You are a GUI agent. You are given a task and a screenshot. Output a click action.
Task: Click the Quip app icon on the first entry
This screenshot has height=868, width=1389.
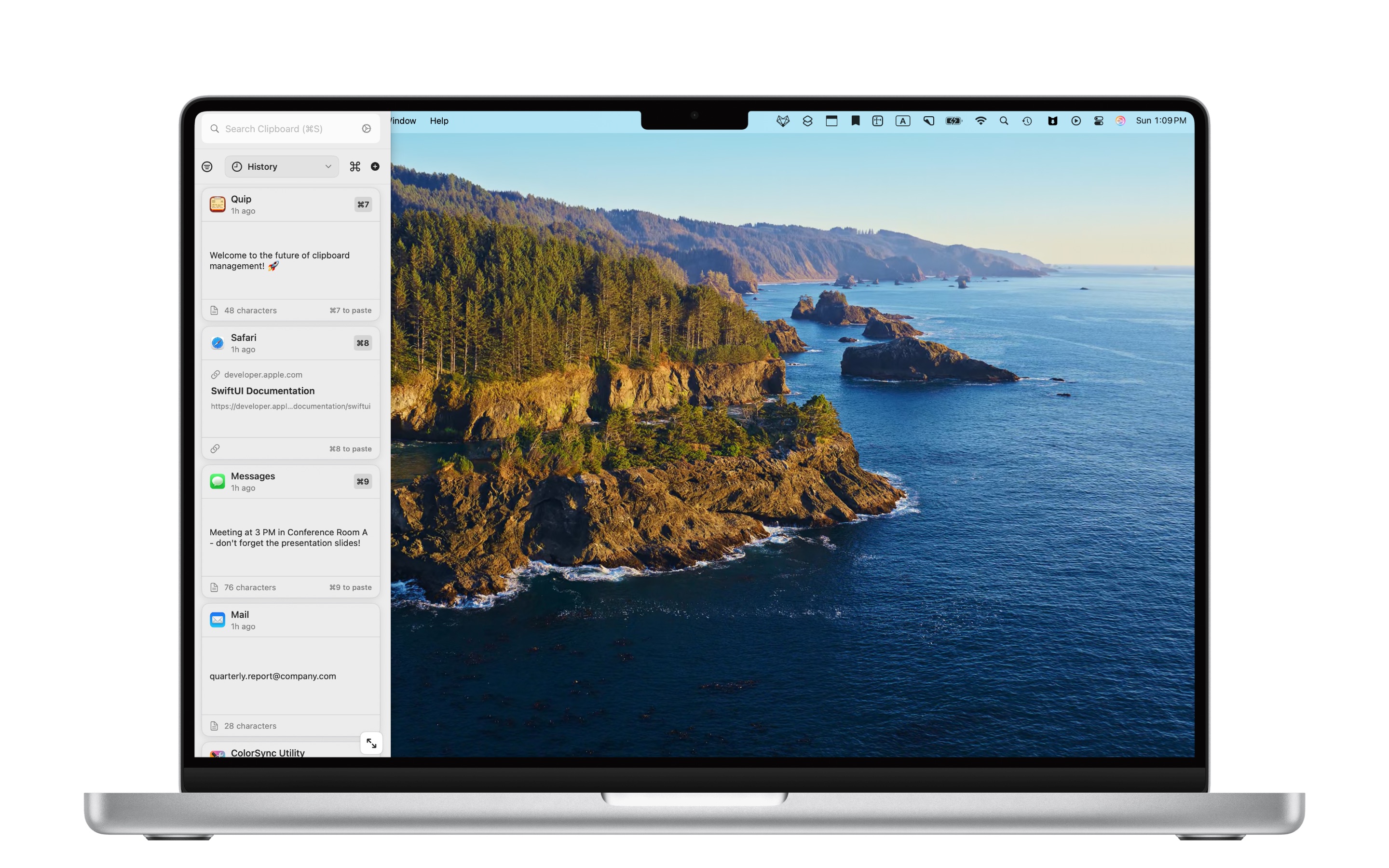click(218, 204)
